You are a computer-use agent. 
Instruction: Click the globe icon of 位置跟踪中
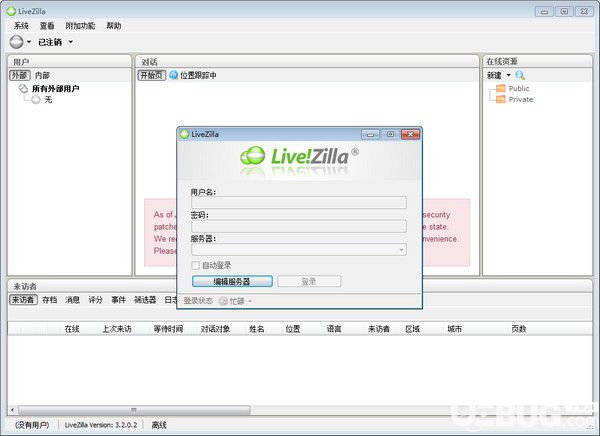[173, 75]
